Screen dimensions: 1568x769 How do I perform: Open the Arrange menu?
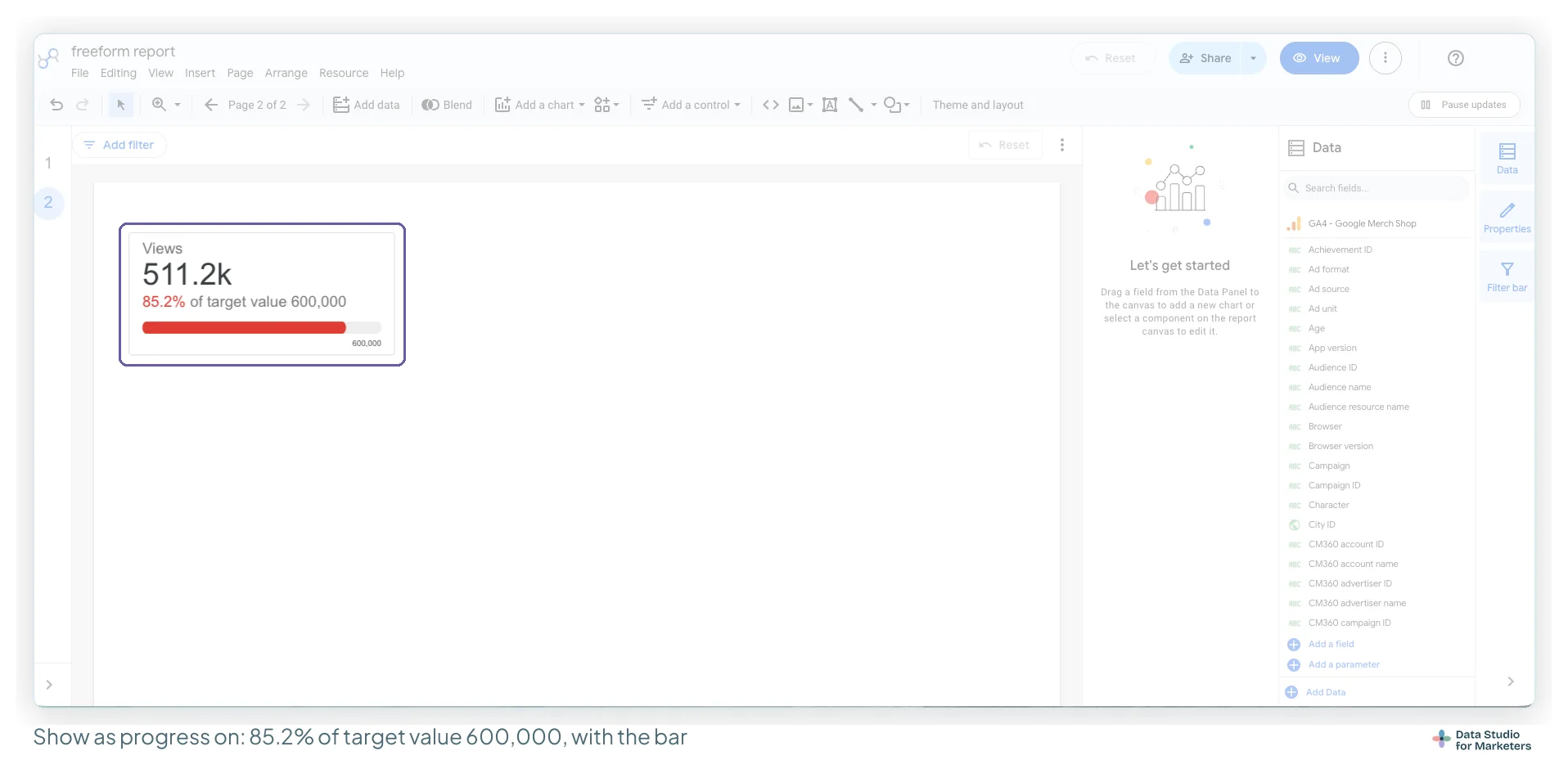coord(286,73)
